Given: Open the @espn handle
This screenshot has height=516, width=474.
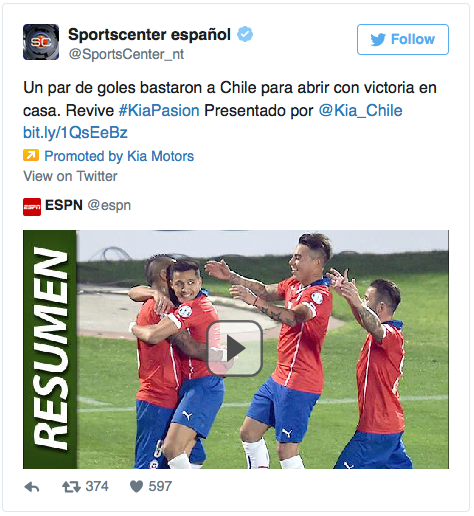Looking at the screenshot, I should [x=109, y=205].
